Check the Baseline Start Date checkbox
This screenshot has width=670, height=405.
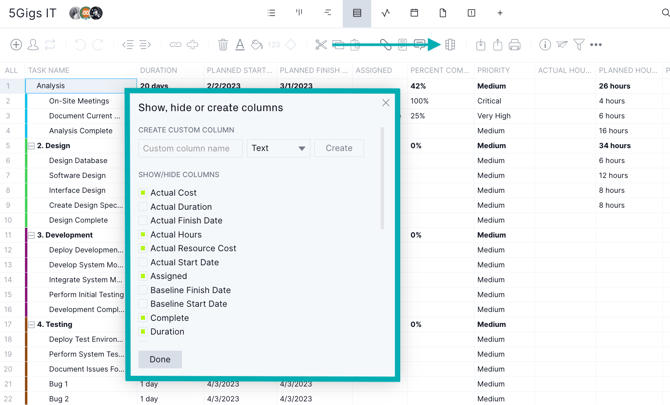click(x=143, y=304)
